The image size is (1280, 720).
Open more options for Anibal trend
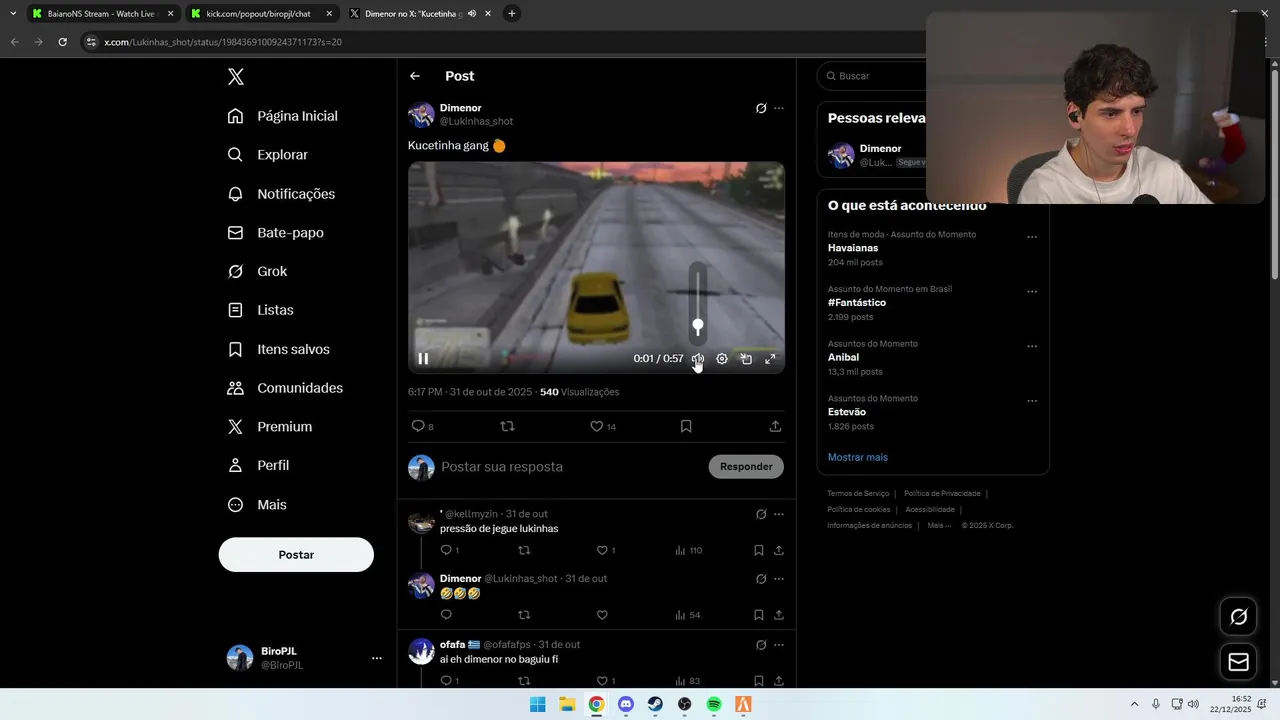coord(1032,346)
